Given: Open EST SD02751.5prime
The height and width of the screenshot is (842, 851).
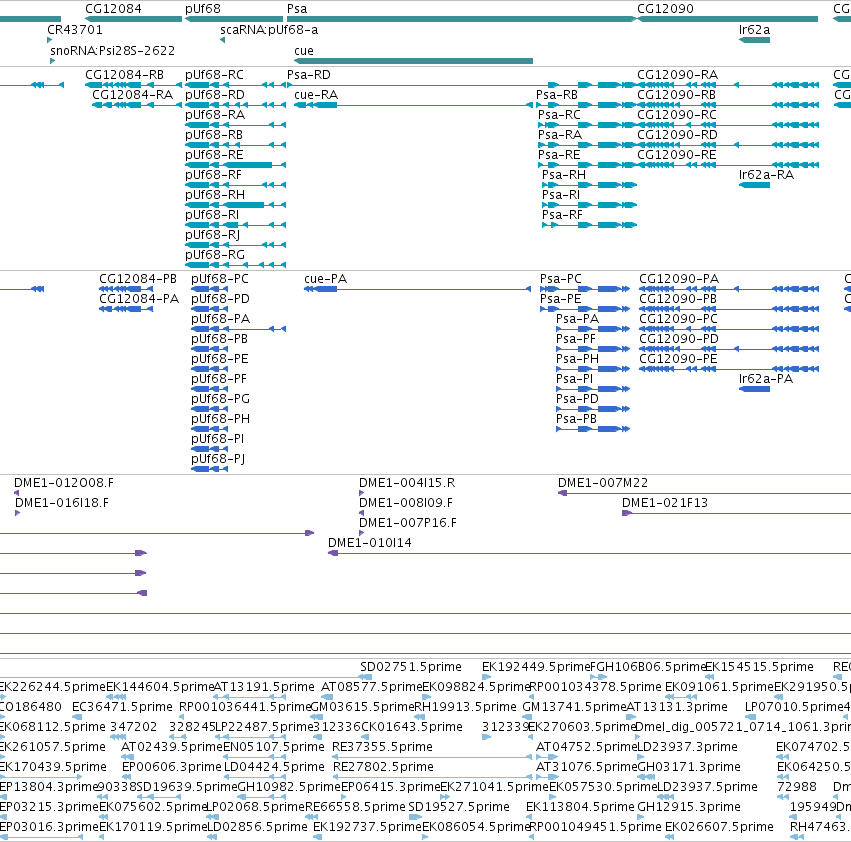Looking at the screenshot, I should tap(411, 667).
